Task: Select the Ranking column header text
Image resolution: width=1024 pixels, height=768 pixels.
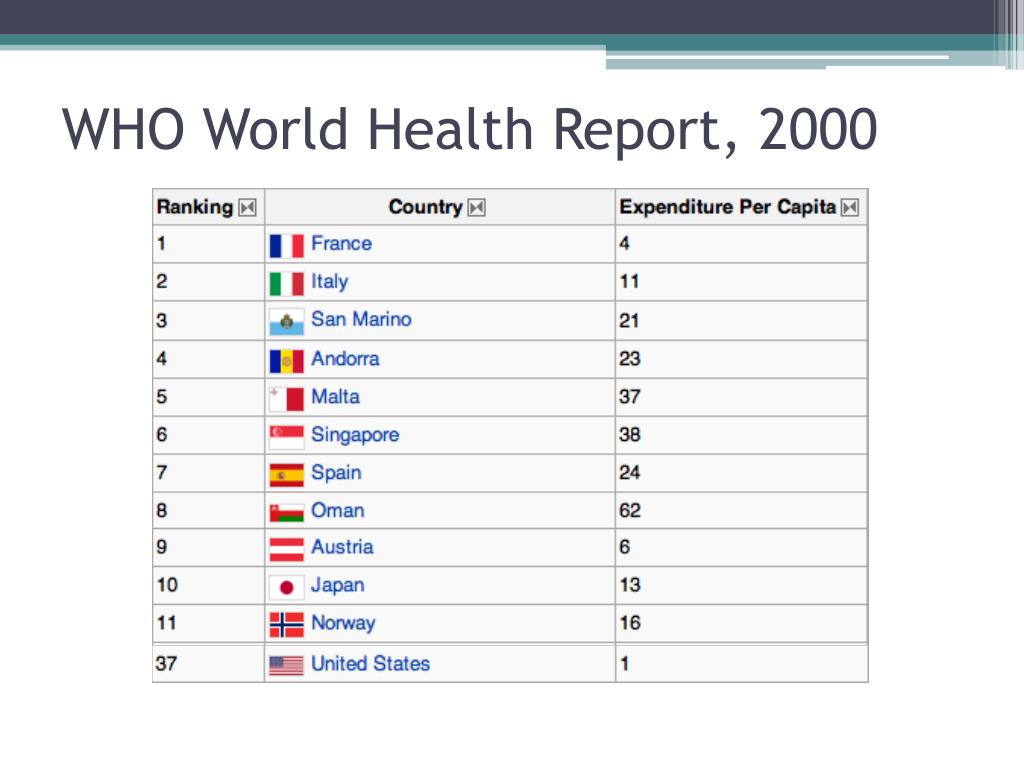Action: tap(195, 207)
